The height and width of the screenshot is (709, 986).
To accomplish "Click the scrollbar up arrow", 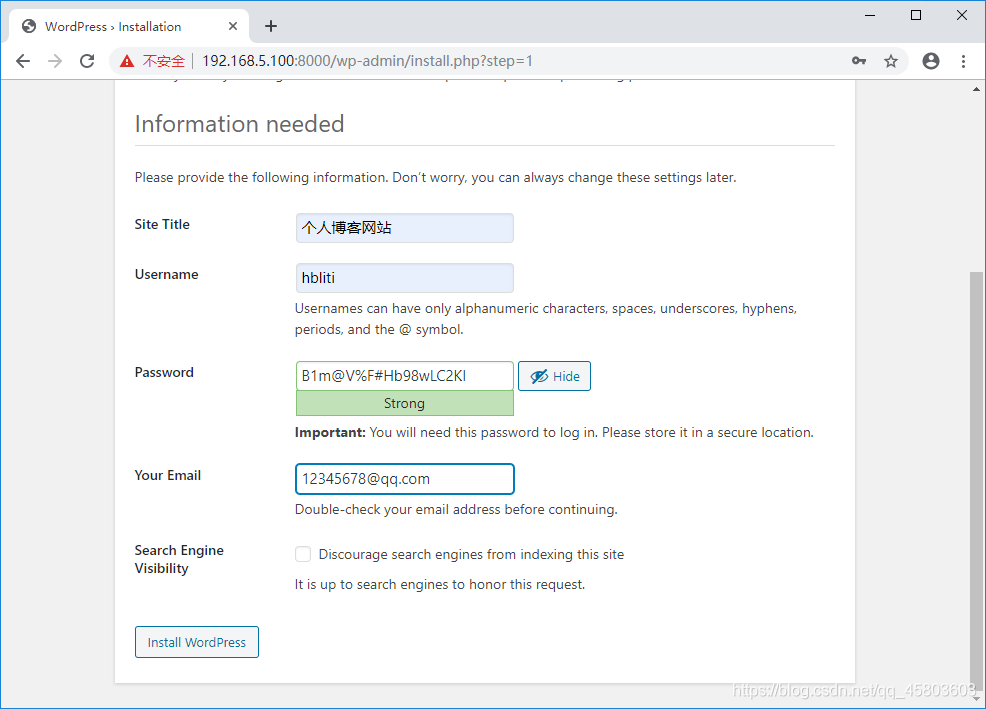I will tap(976, 89).
